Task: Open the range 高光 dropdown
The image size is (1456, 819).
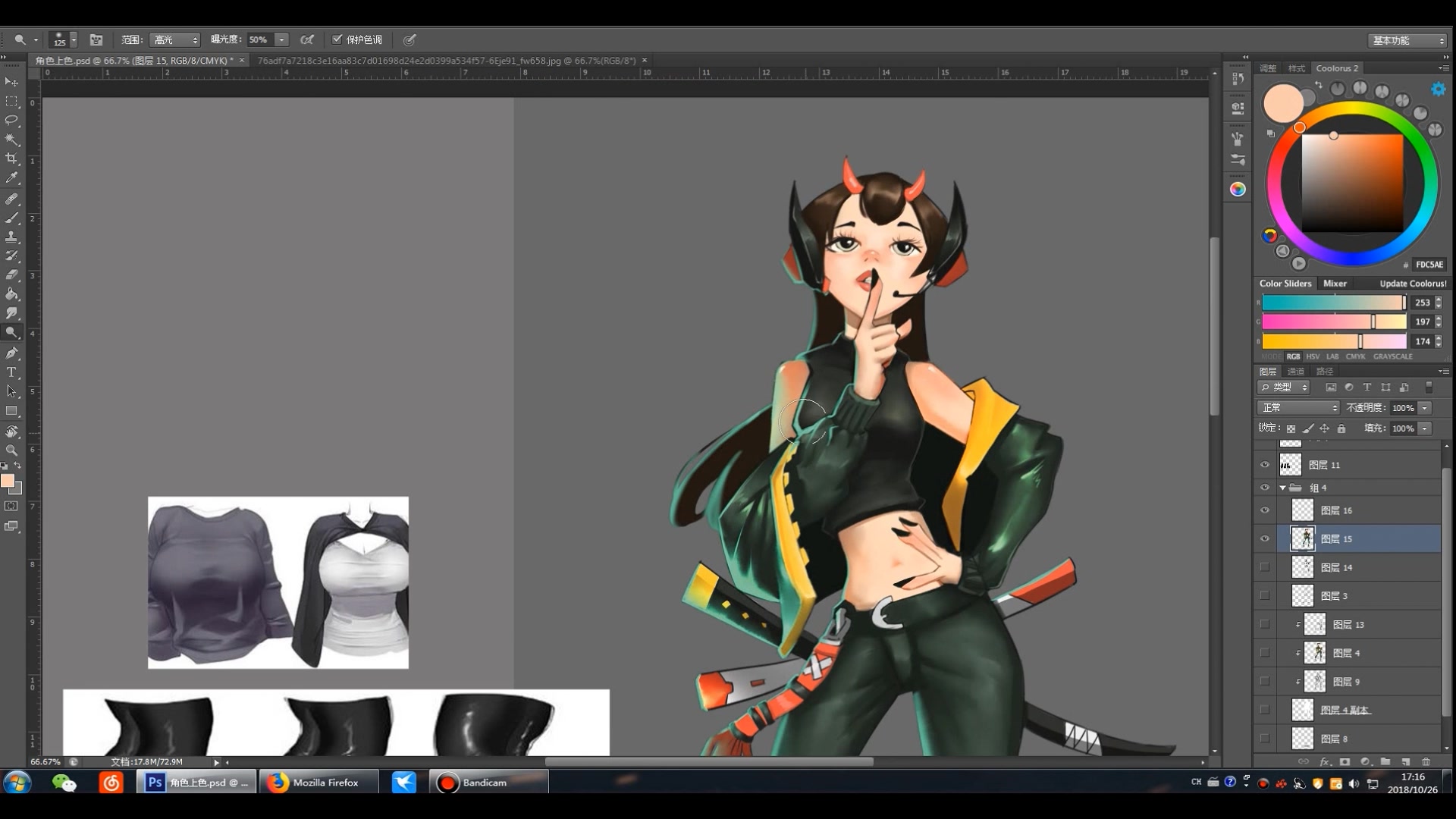Action: pos(175,39)
